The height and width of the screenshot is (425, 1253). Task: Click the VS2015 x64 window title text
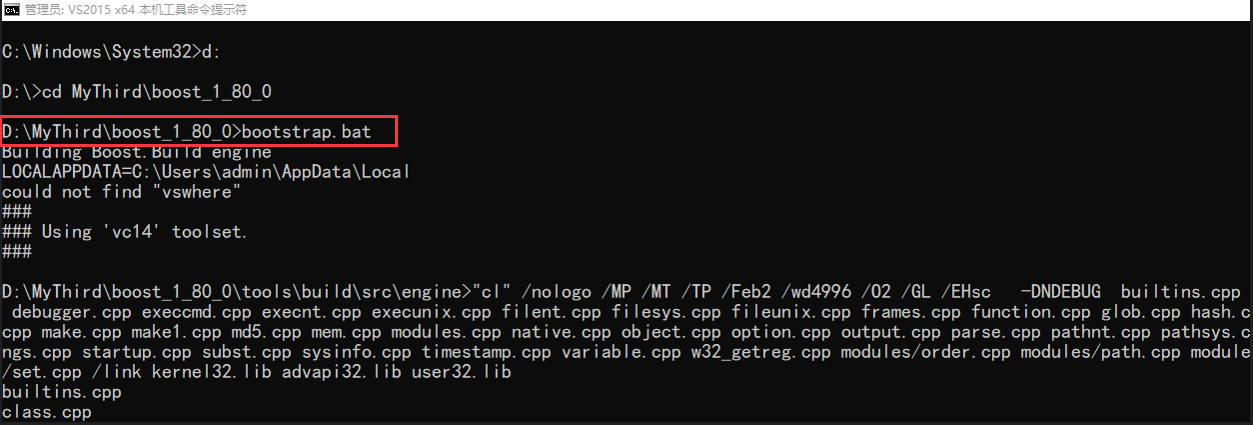tap(136, 10)
